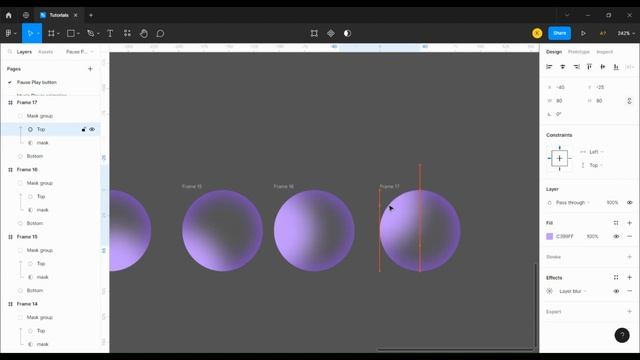Unlock the Top layer in Frame 17
This screenshot has width=640, height=360.
point(84,129)
